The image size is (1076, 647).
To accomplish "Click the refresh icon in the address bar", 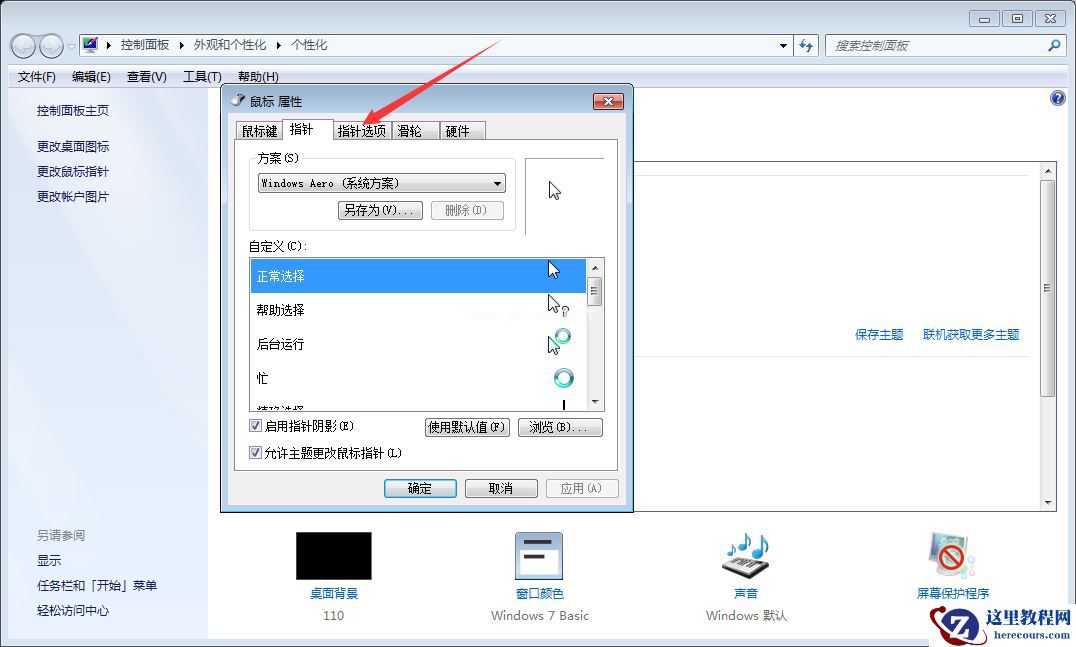I will pyautogui.click(x=806, y=45).
